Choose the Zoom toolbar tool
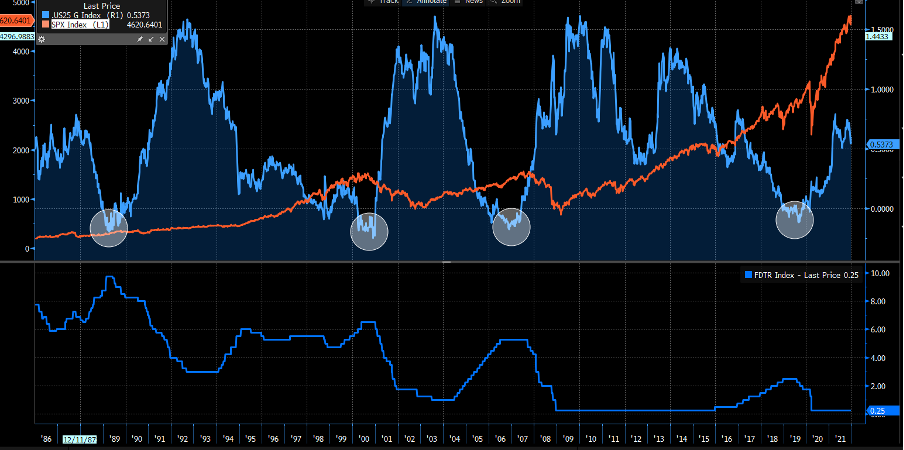Viewport: 904px width, 450px height. point(505,2)
